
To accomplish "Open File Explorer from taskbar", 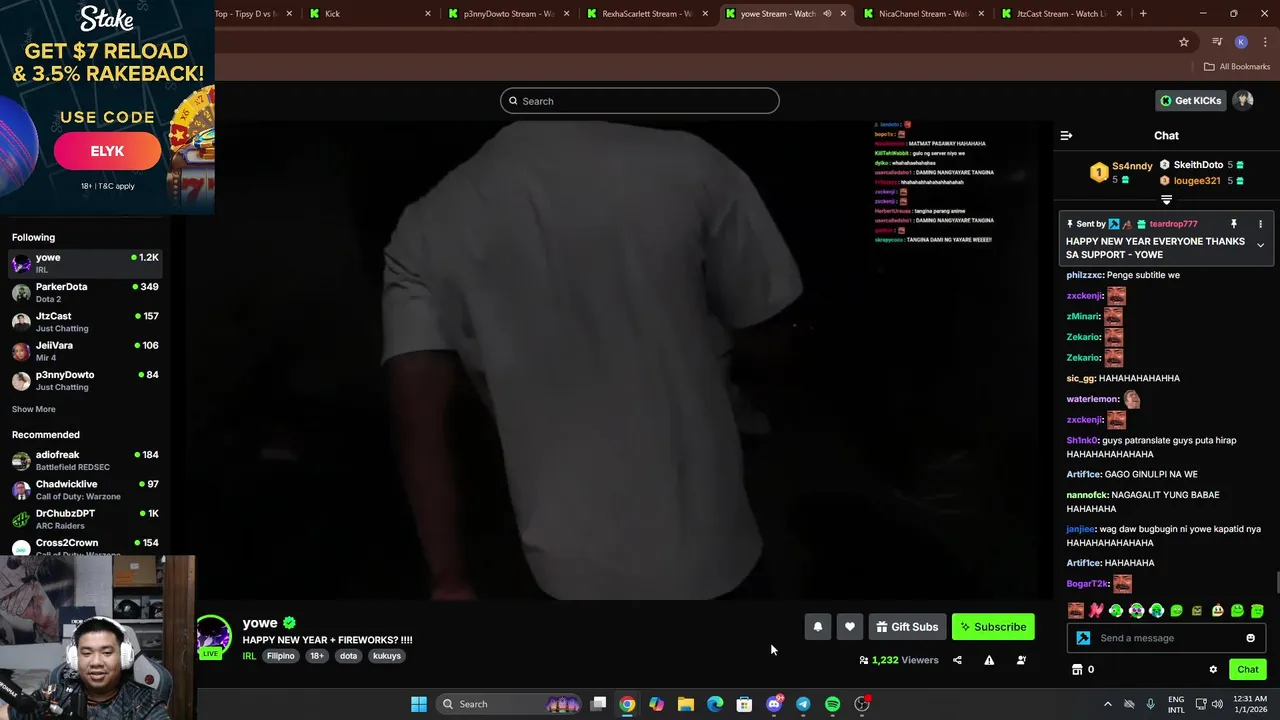I will click(x=686, y=704).
